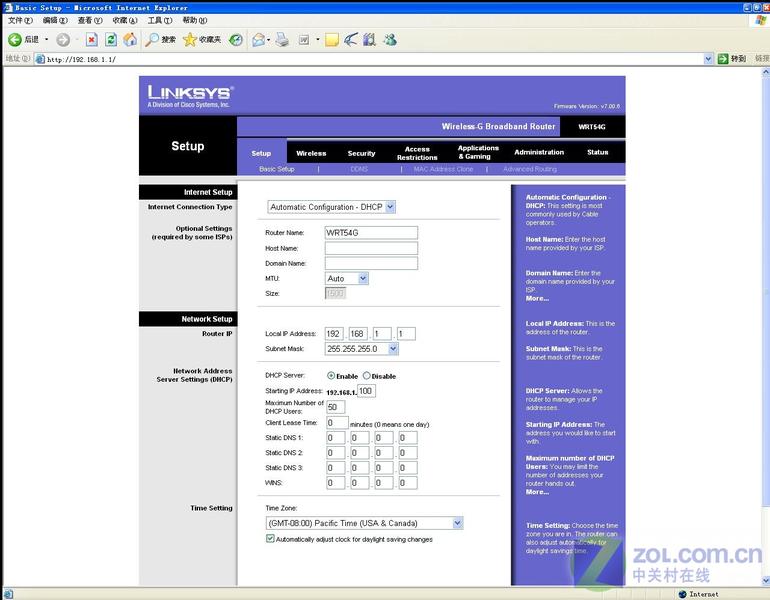Open the Back button history dropdown arrow
Image resolution: width=770 pixels, height=600 pixels.
pos(47,40)
